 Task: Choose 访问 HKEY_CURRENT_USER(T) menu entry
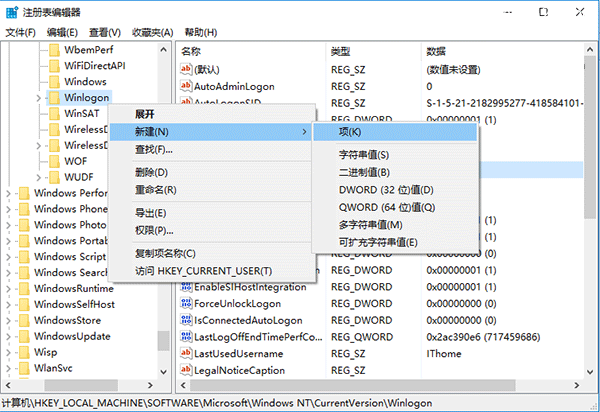212,271
